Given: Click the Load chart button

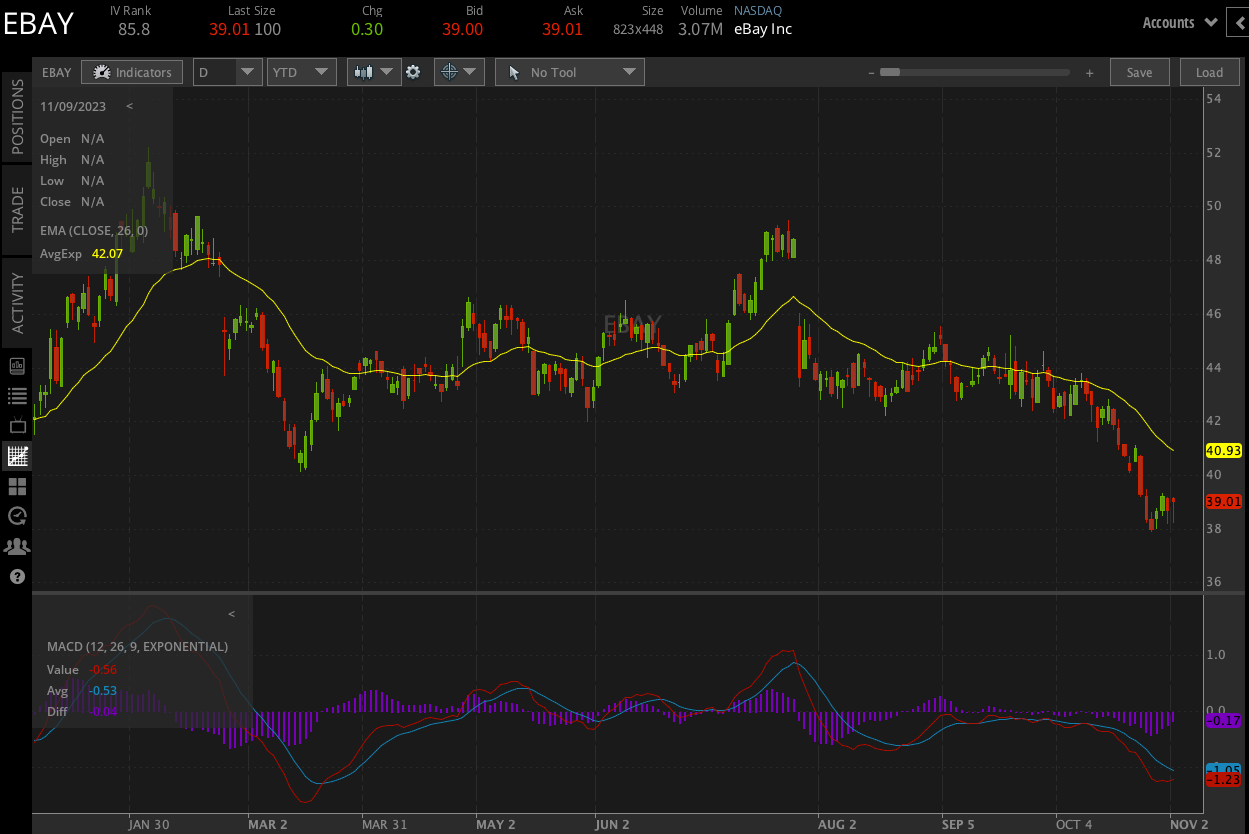Looking at the screenshot, I should pos(1209,72).
